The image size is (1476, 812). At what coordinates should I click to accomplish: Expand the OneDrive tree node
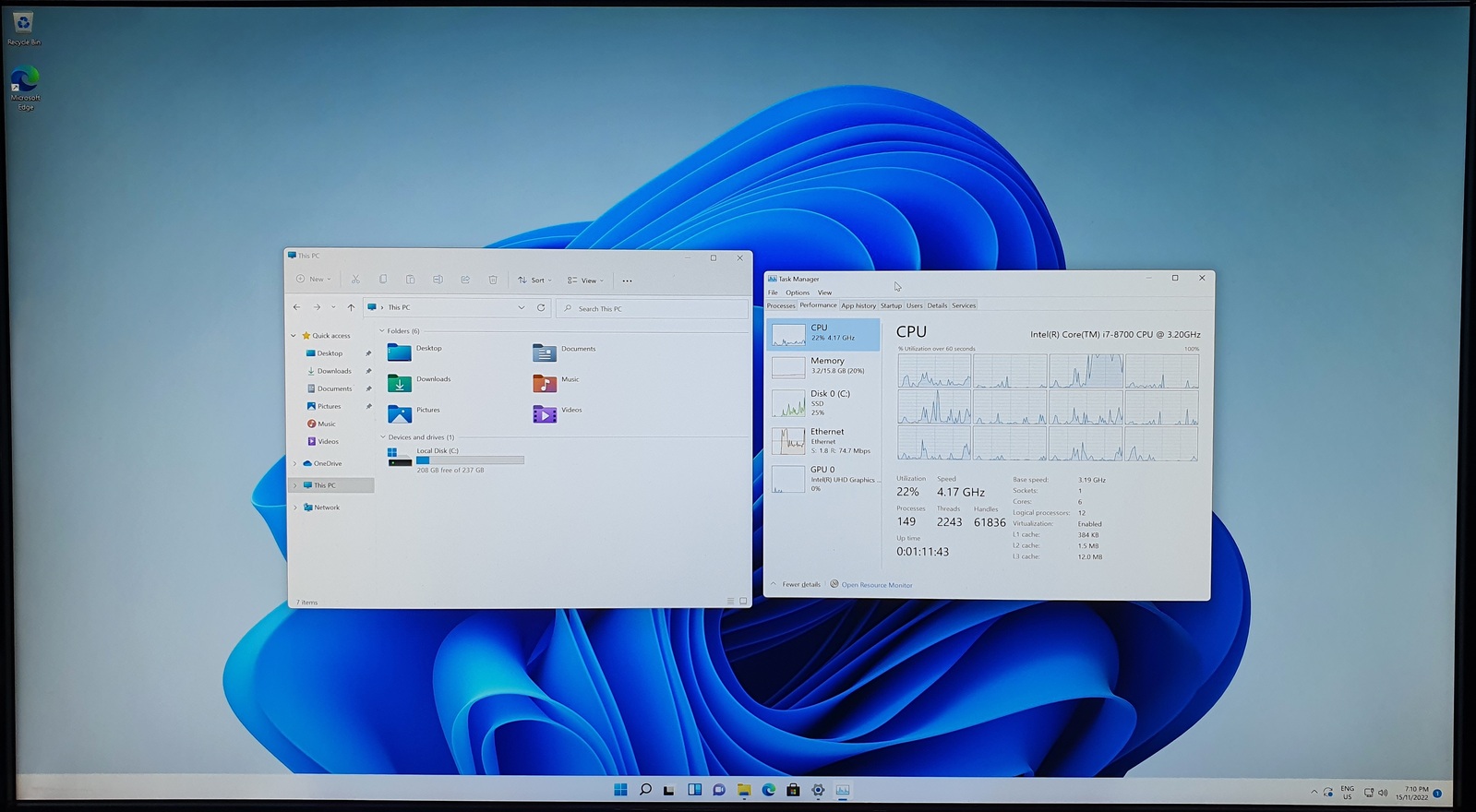[x=295, y=463]
